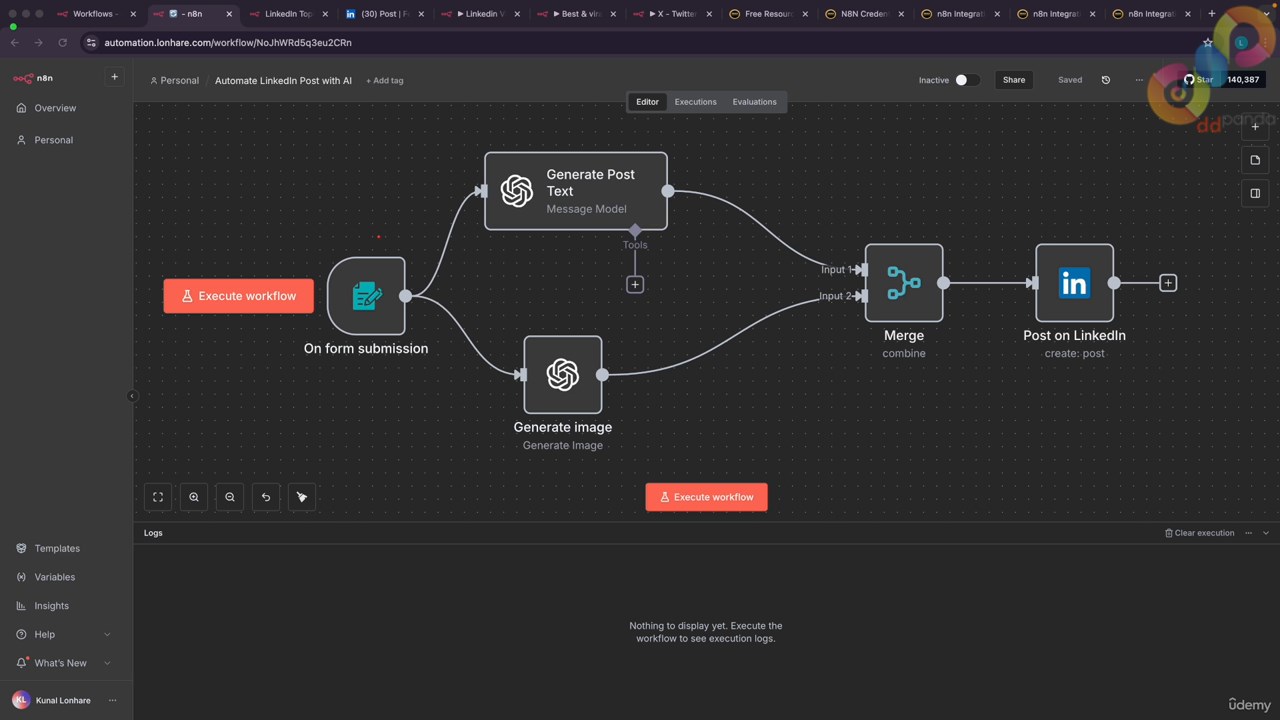Add a node after Post on LinkedIn
The height and width of the screenshot is (720, 1280).
[x=1168, y=283]
